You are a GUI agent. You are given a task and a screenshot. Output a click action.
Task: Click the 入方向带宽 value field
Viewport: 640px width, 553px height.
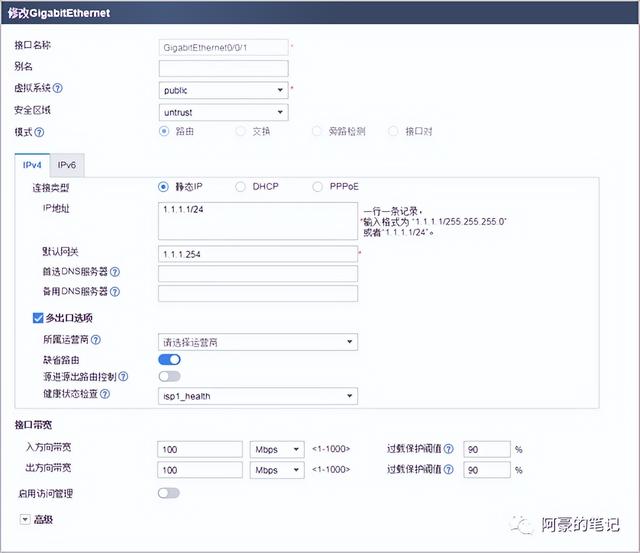(x=200, y=449)
